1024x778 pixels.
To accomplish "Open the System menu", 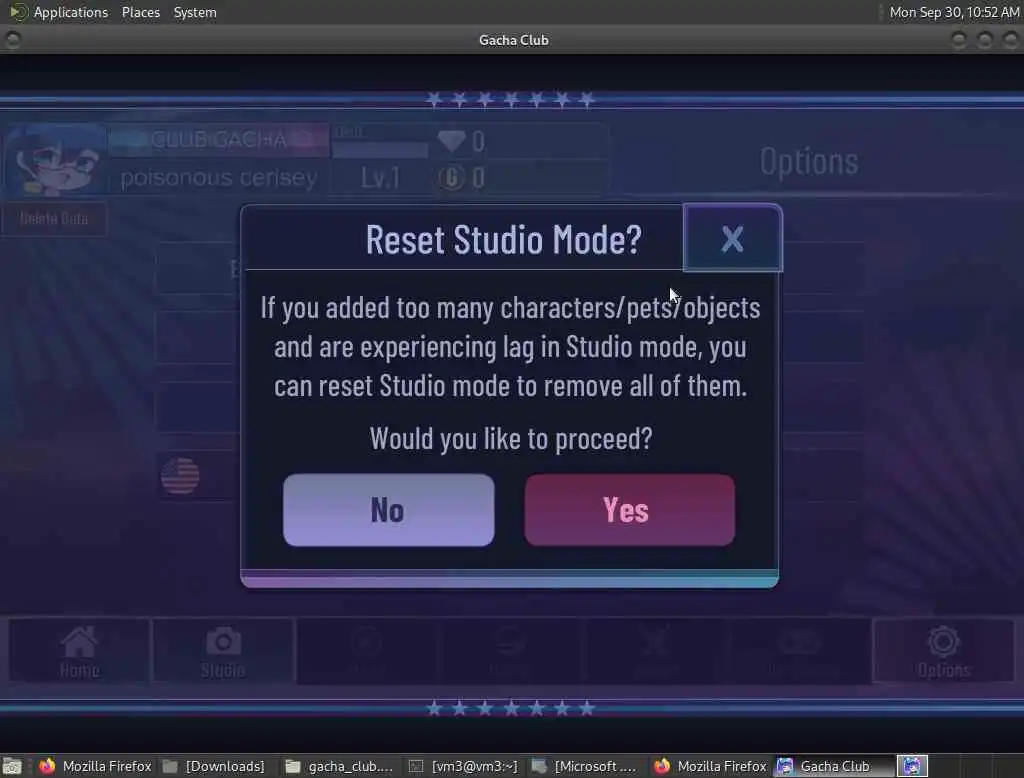I will [x=195, y=12].
